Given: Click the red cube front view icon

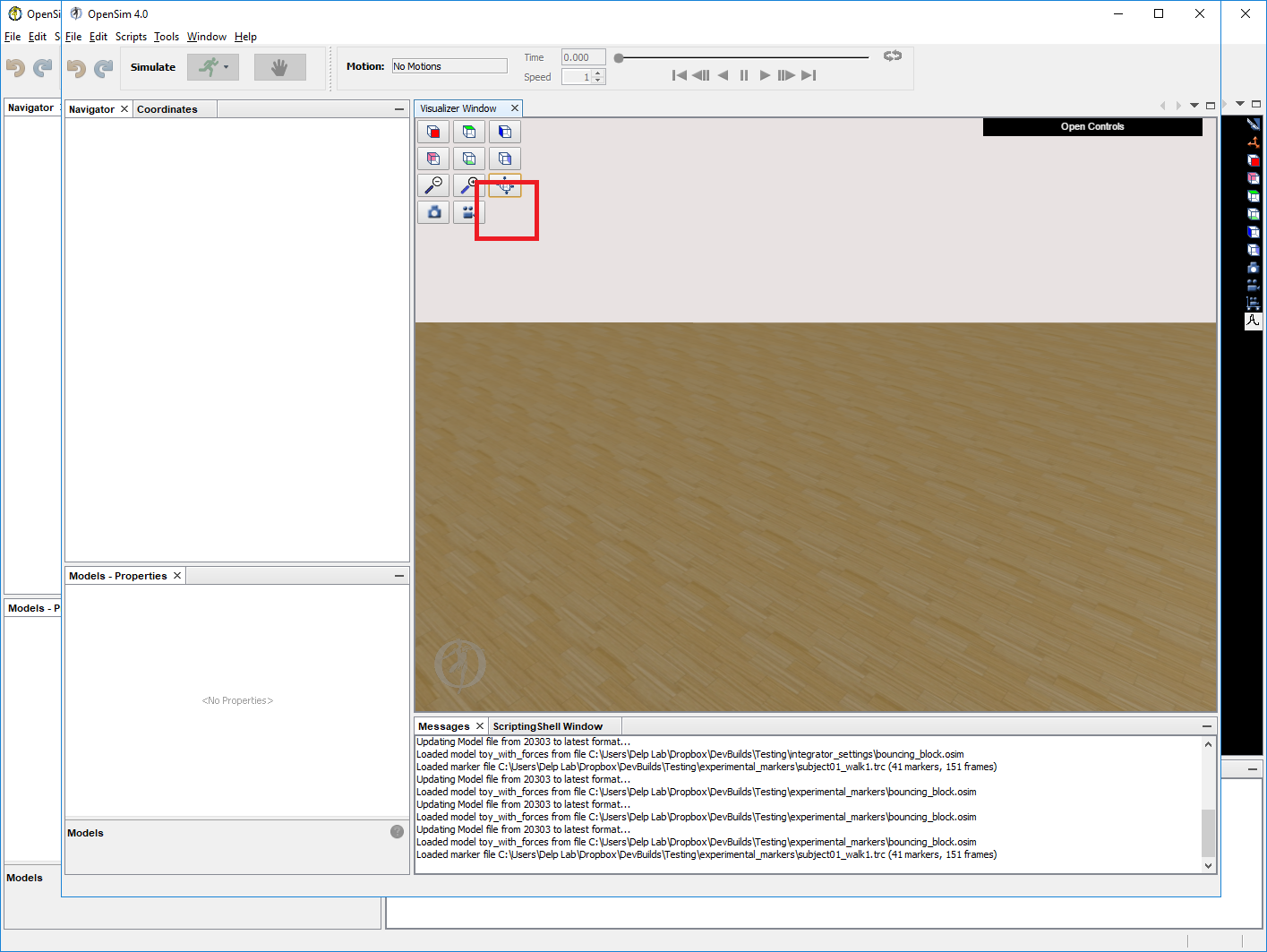Looking at the screenshot, I should pos(433,132).
